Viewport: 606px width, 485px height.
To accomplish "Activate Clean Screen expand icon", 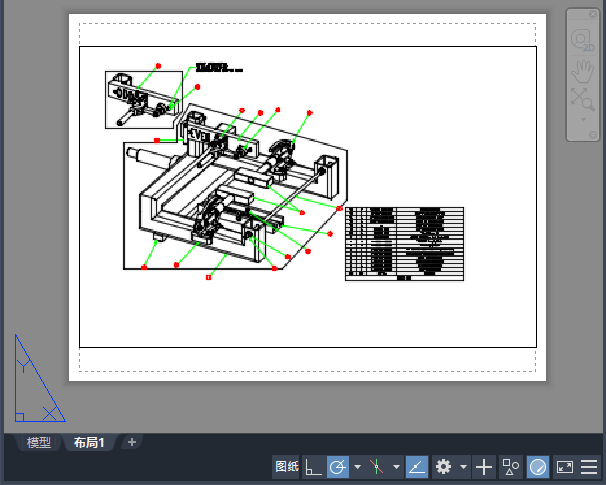I will pos(565,467).
